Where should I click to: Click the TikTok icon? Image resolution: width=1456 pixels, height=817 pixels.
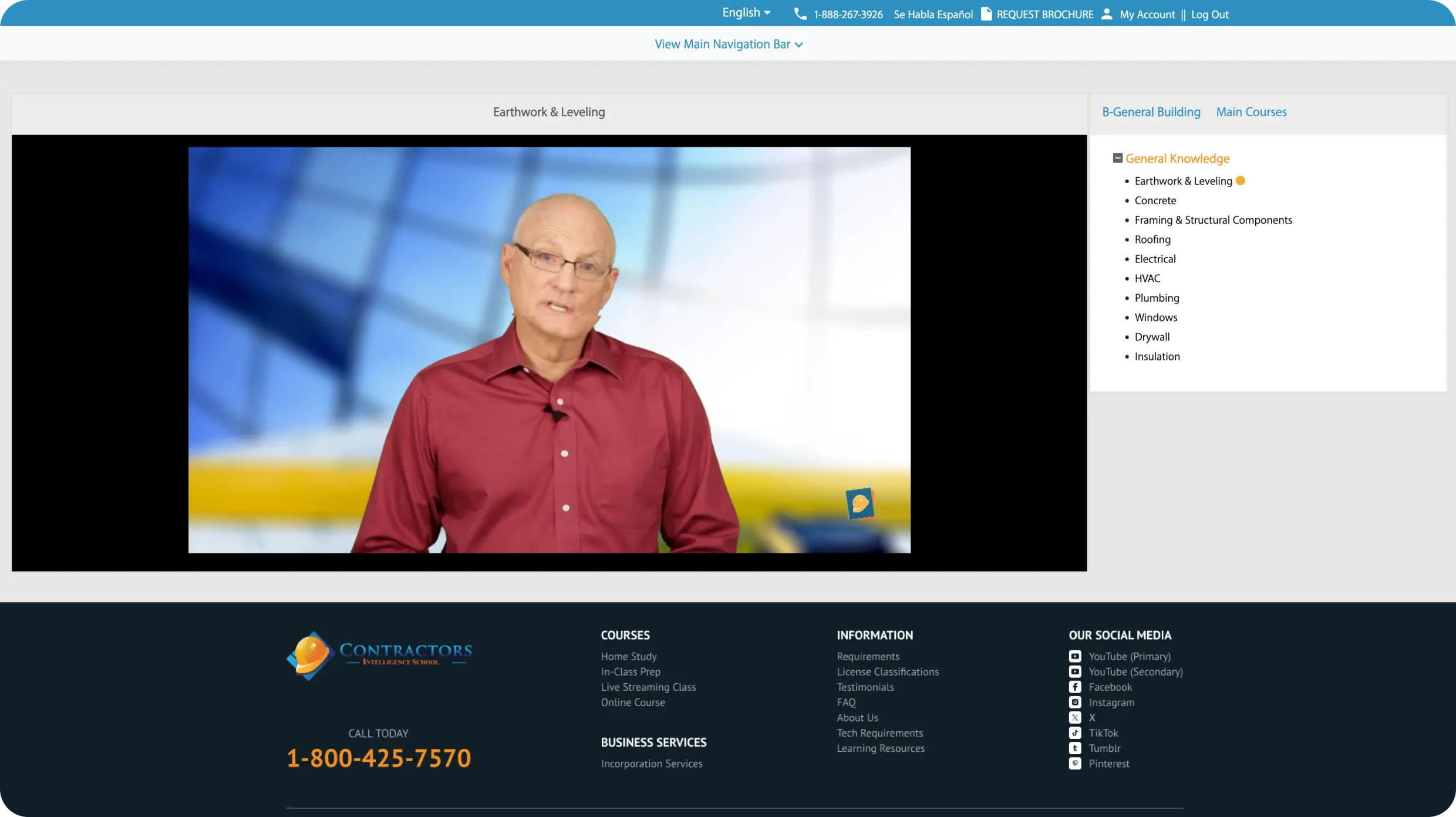[1075, 732]
